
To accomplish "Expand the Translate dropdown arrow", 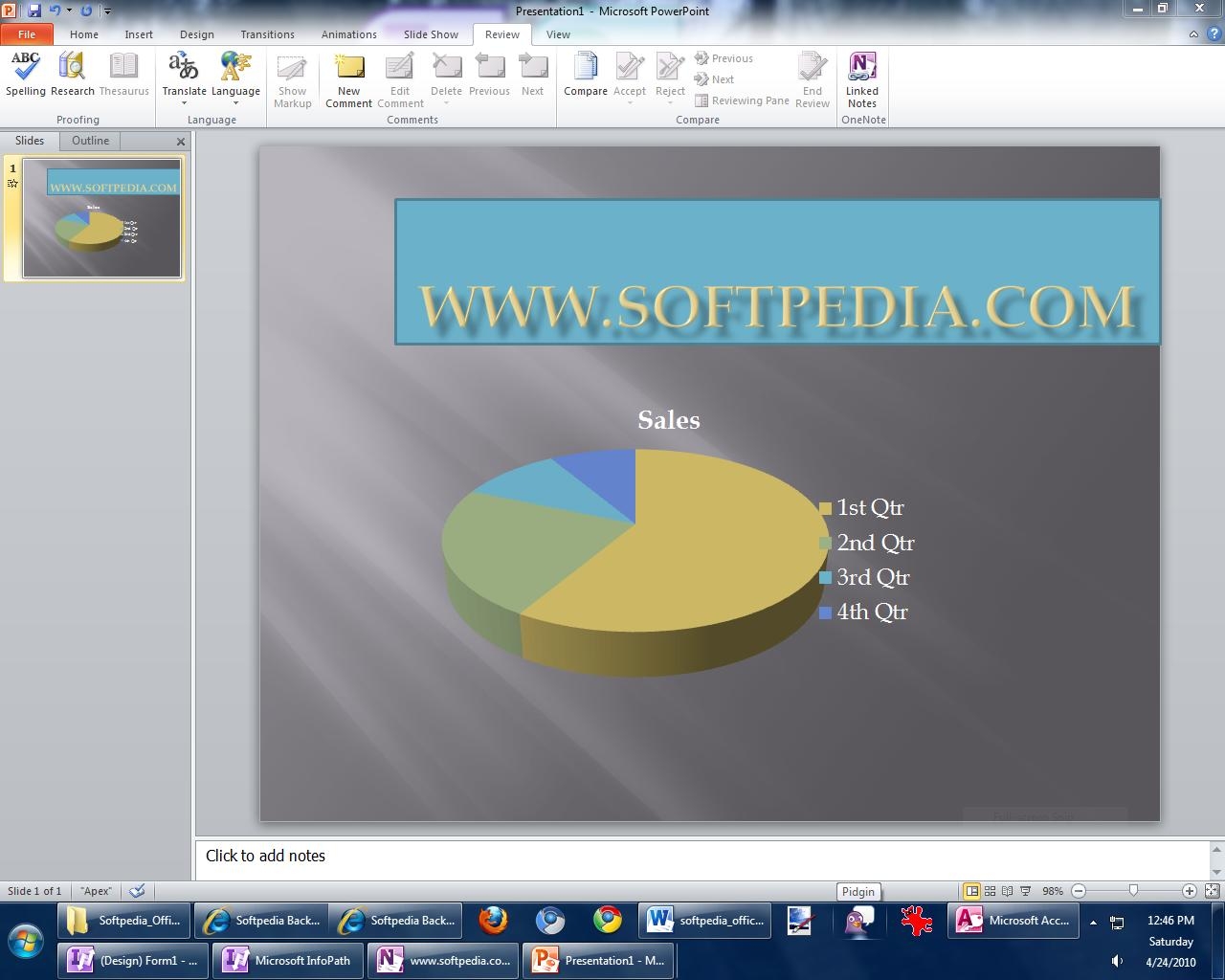I will tap(184, 103).
